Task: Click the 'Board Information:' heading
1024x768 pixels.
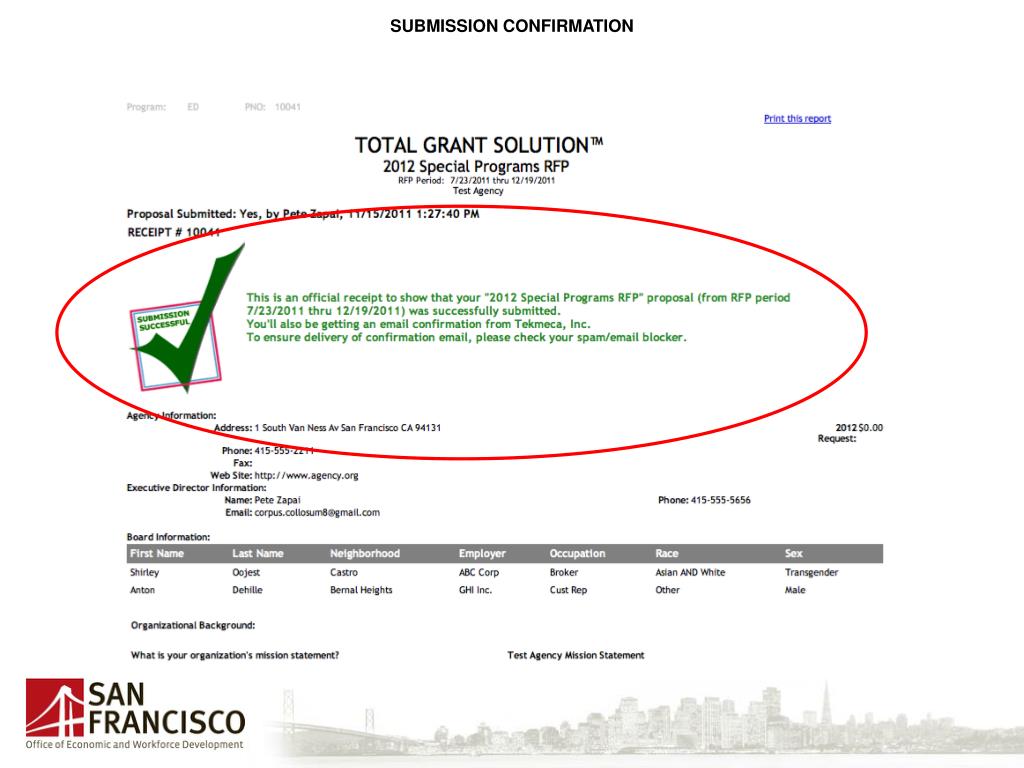Action: [168, 537]
